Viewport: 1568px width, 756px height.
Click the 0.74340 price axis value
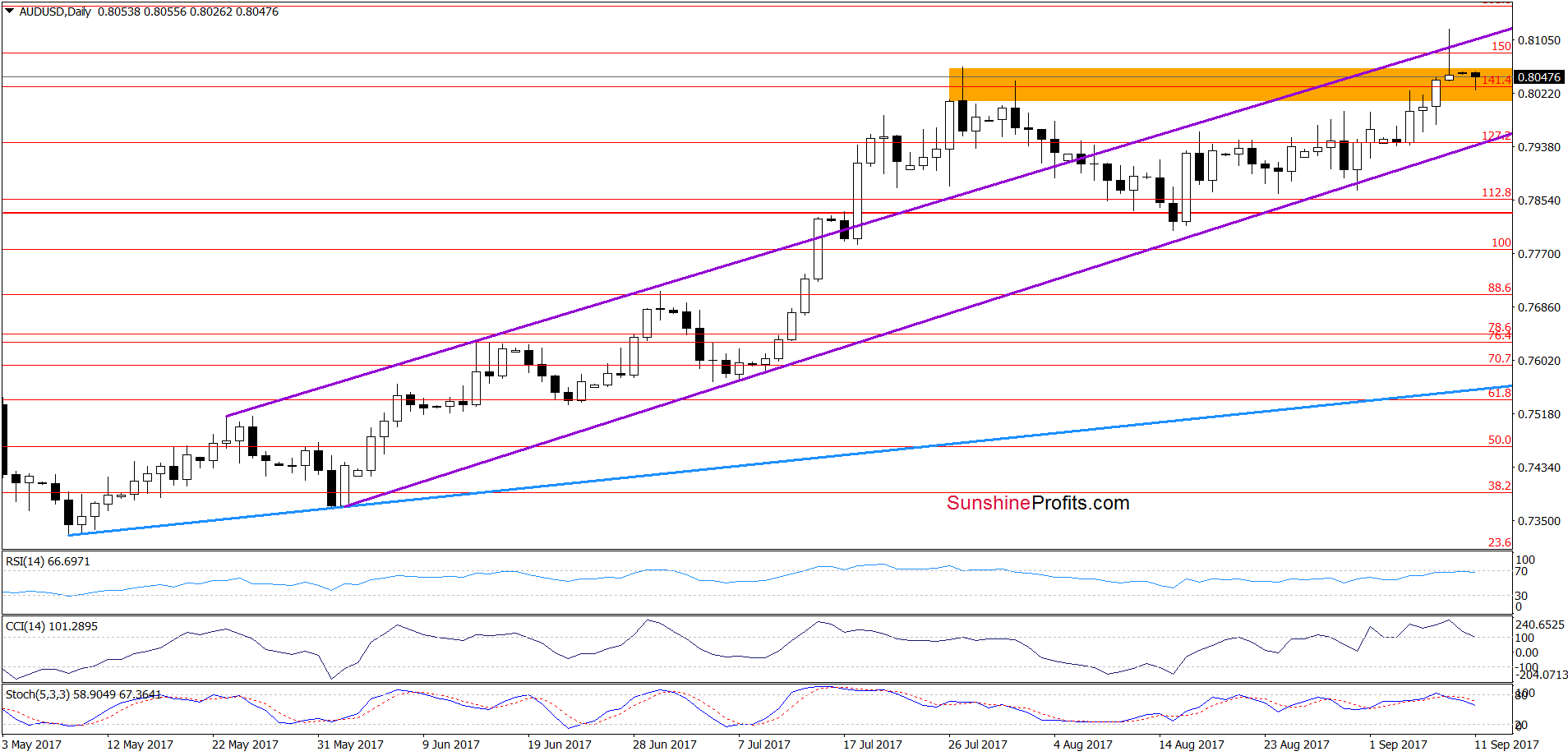(1539, 468)
